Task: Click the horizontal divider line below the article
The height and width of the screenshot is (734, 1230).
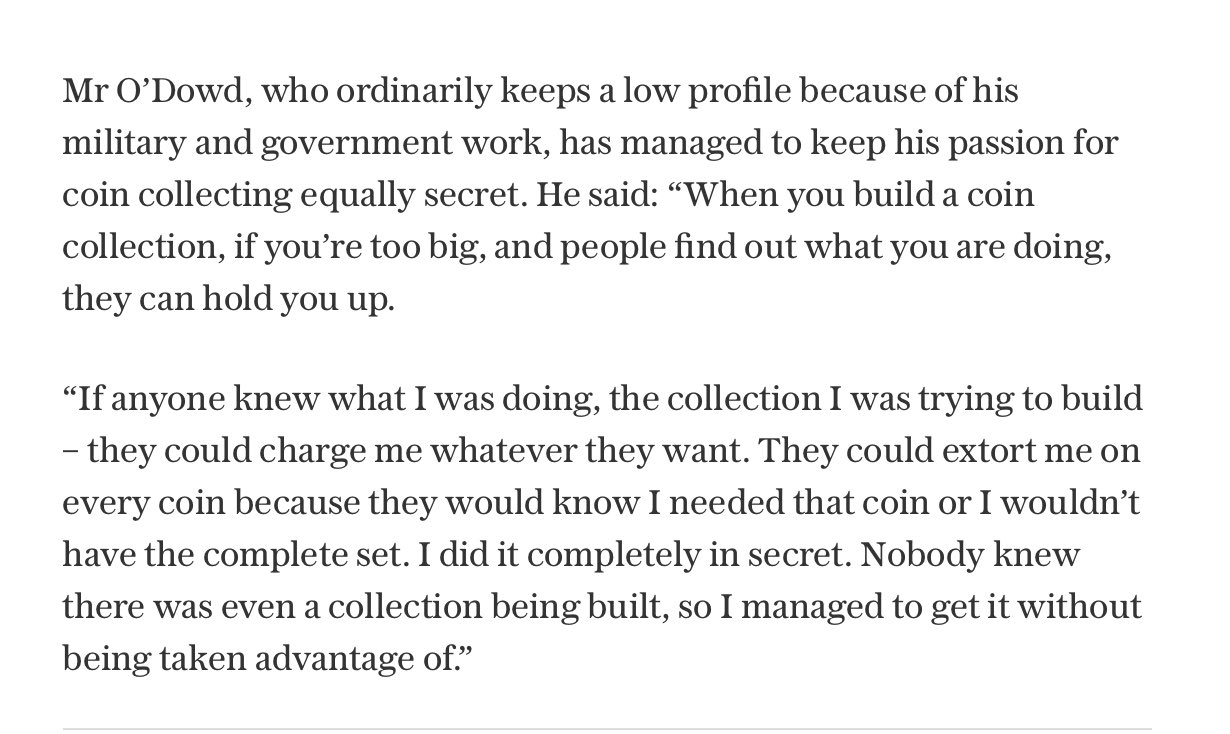Action: pyautogui.click(x=607, y=729)
